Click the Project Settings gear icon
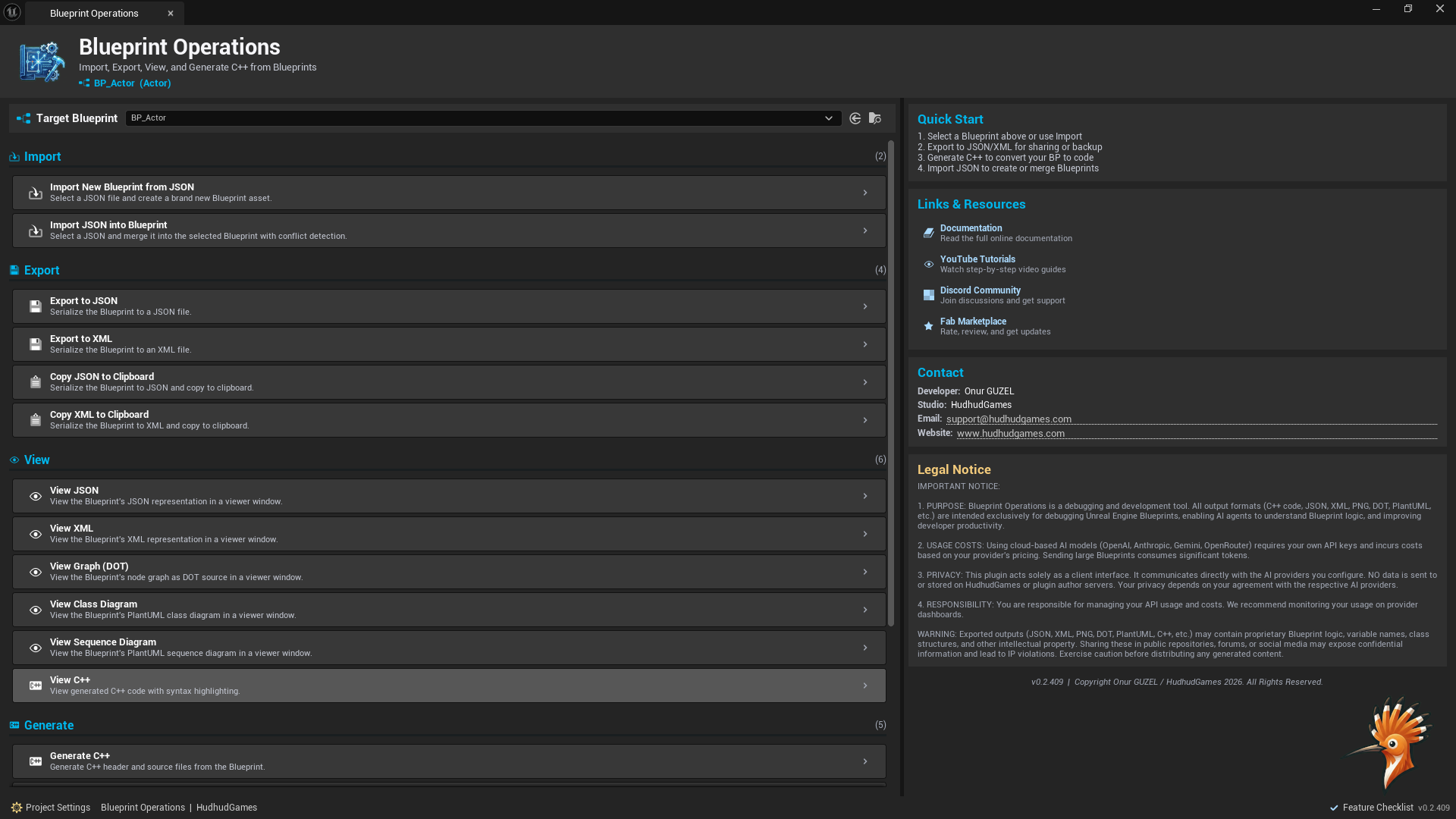The width and height of the screenshot is (1456, 819). (x=17, y=808)
